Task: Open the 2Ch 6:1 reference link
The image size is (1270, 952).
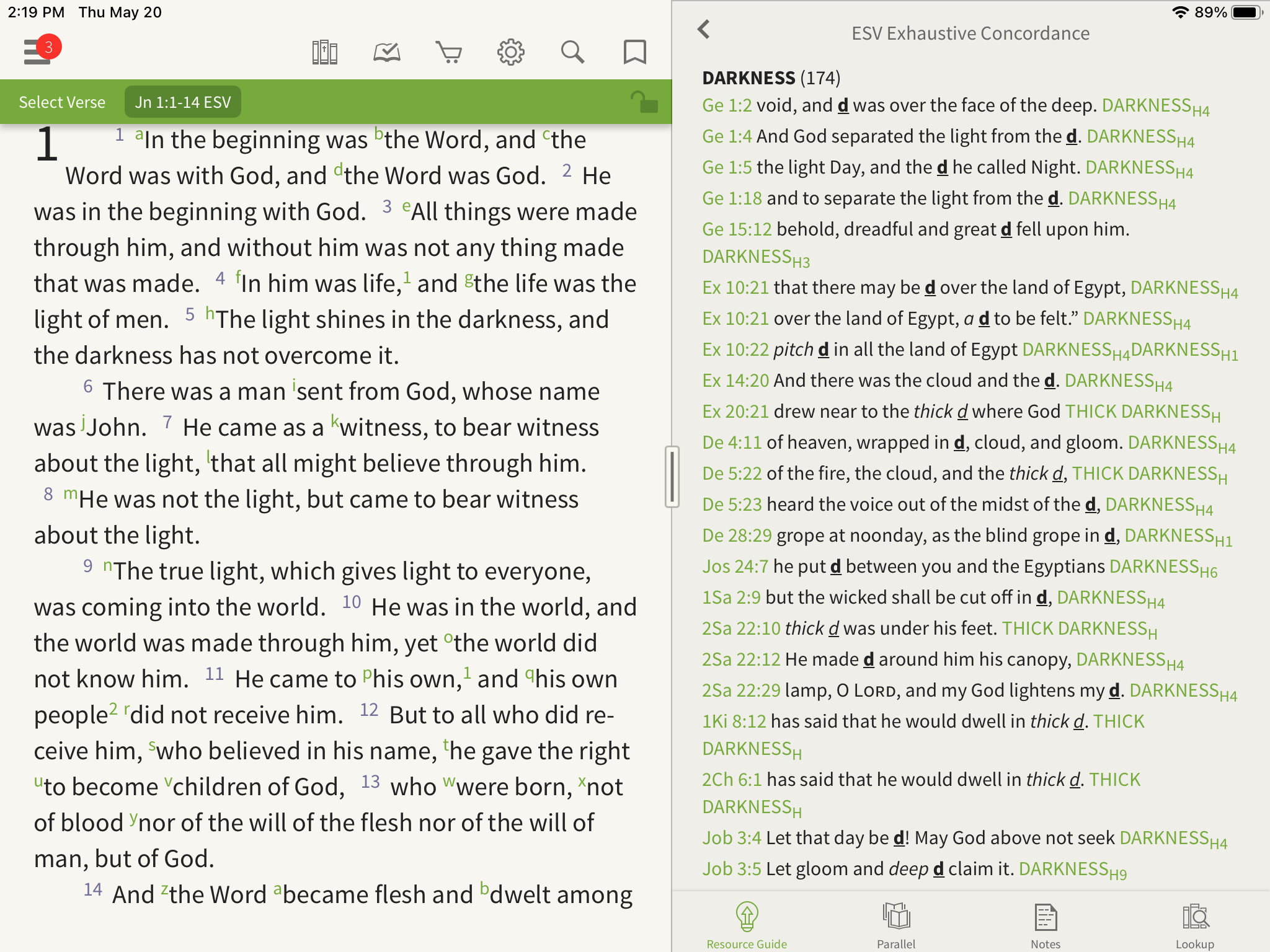Action: tap(732, 780)
